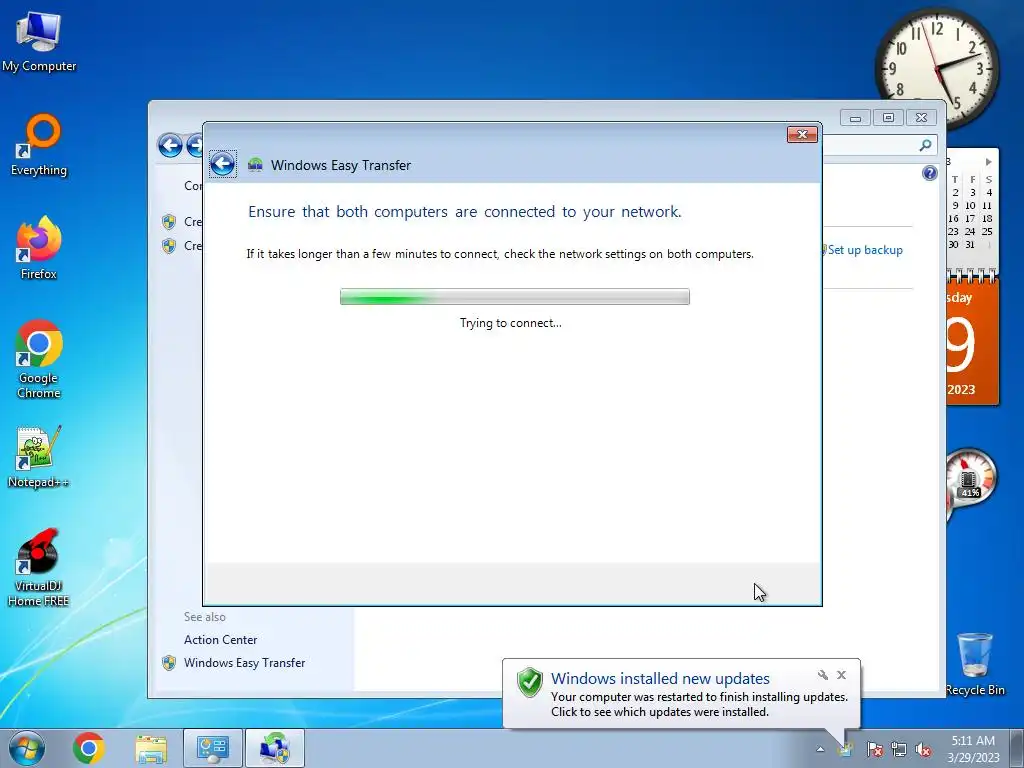The height and width of the screenshot is (768, 1024).
Task: Open Help in the Control Panel window
Action: pyautogui.click(x=930, y=173)
